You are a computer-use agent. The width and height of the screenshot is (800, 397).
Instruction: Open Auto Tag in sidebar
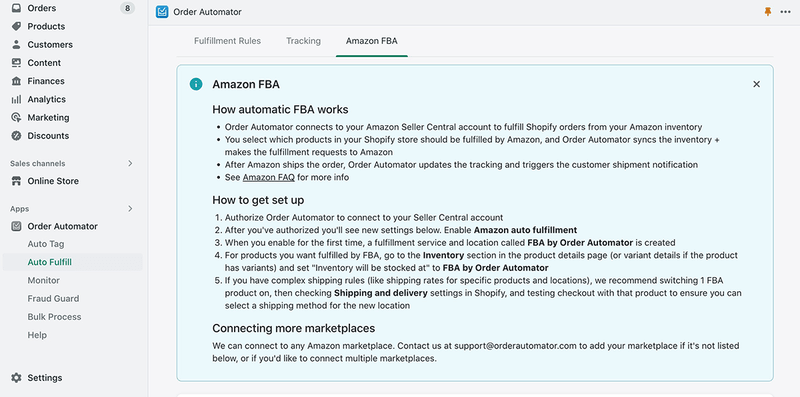[x=46, y=244]
